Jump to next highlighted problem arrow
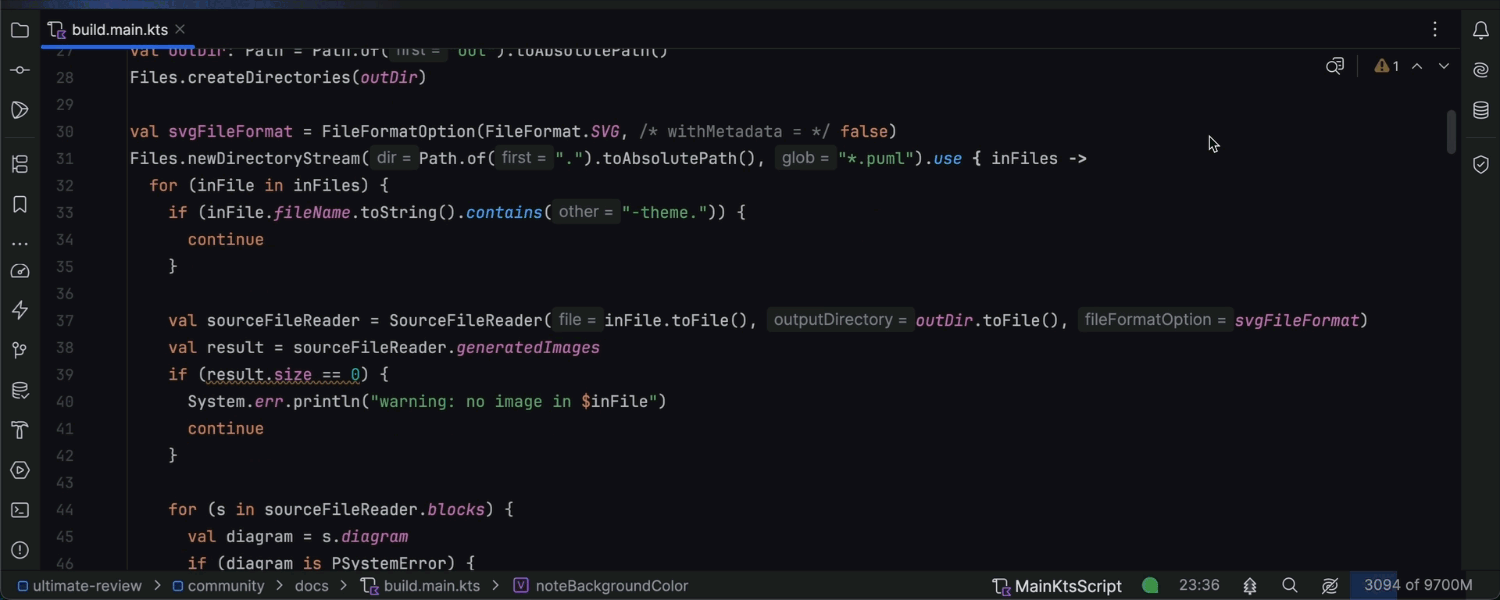This screenshot has width=1500, height=600. [x=1443, y=66]
